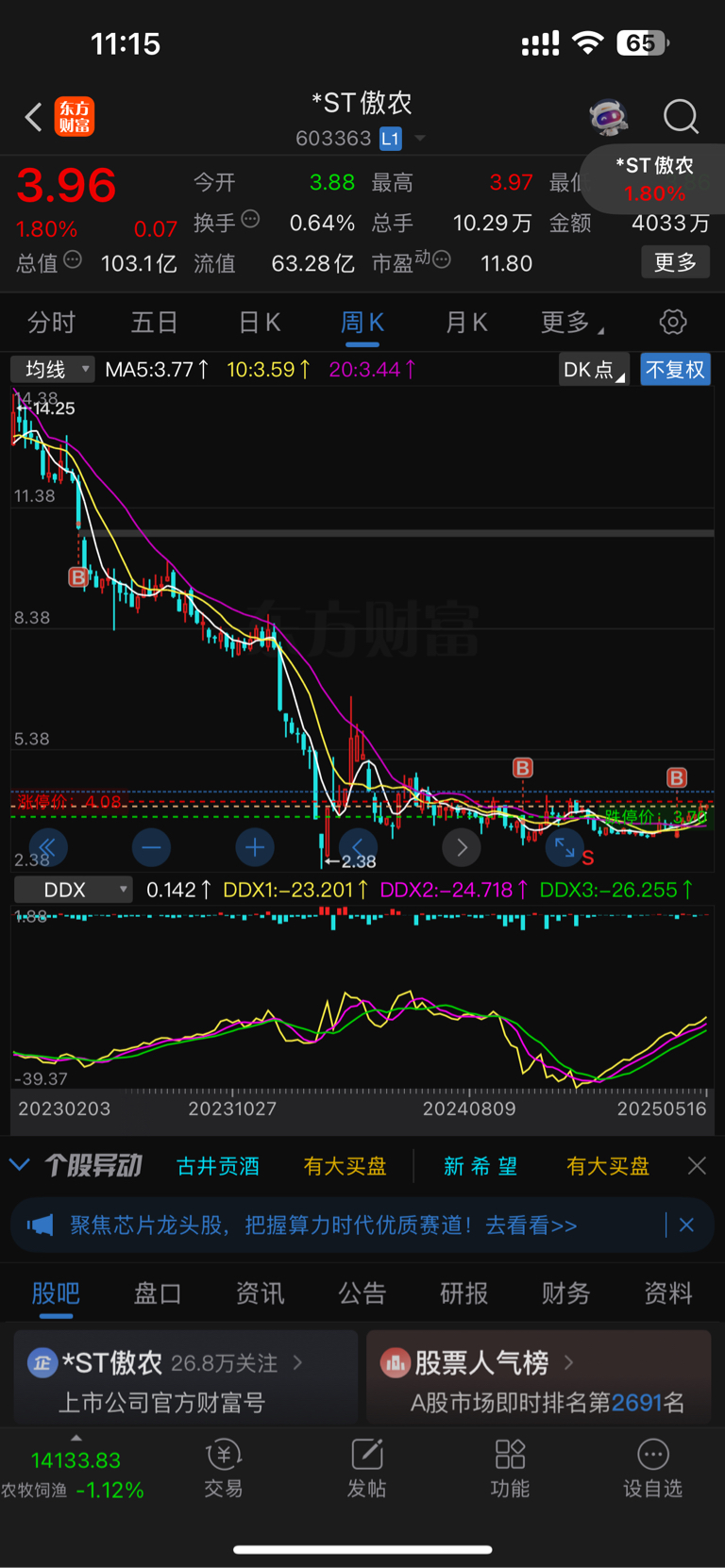Switch to the 五日 chart tab
The width and height of the screenshot is (725, 1568).
coord(155,323)
